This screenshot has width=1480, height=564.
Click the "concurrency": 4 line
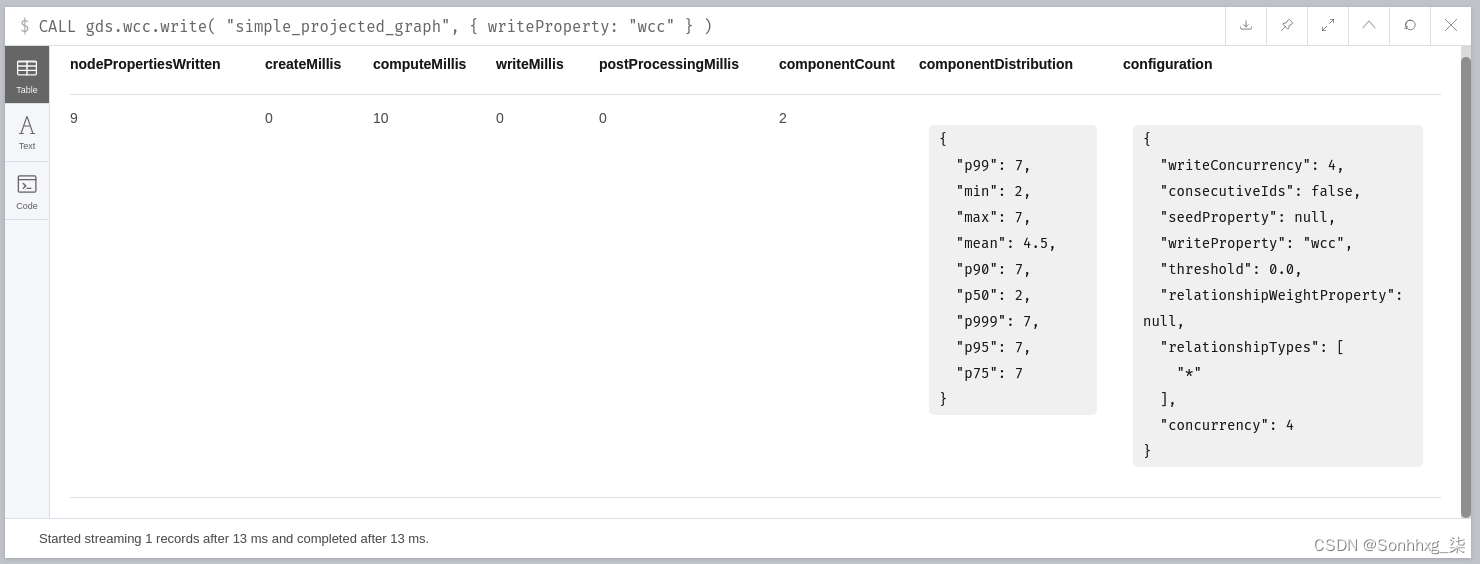click(1227, 425)
